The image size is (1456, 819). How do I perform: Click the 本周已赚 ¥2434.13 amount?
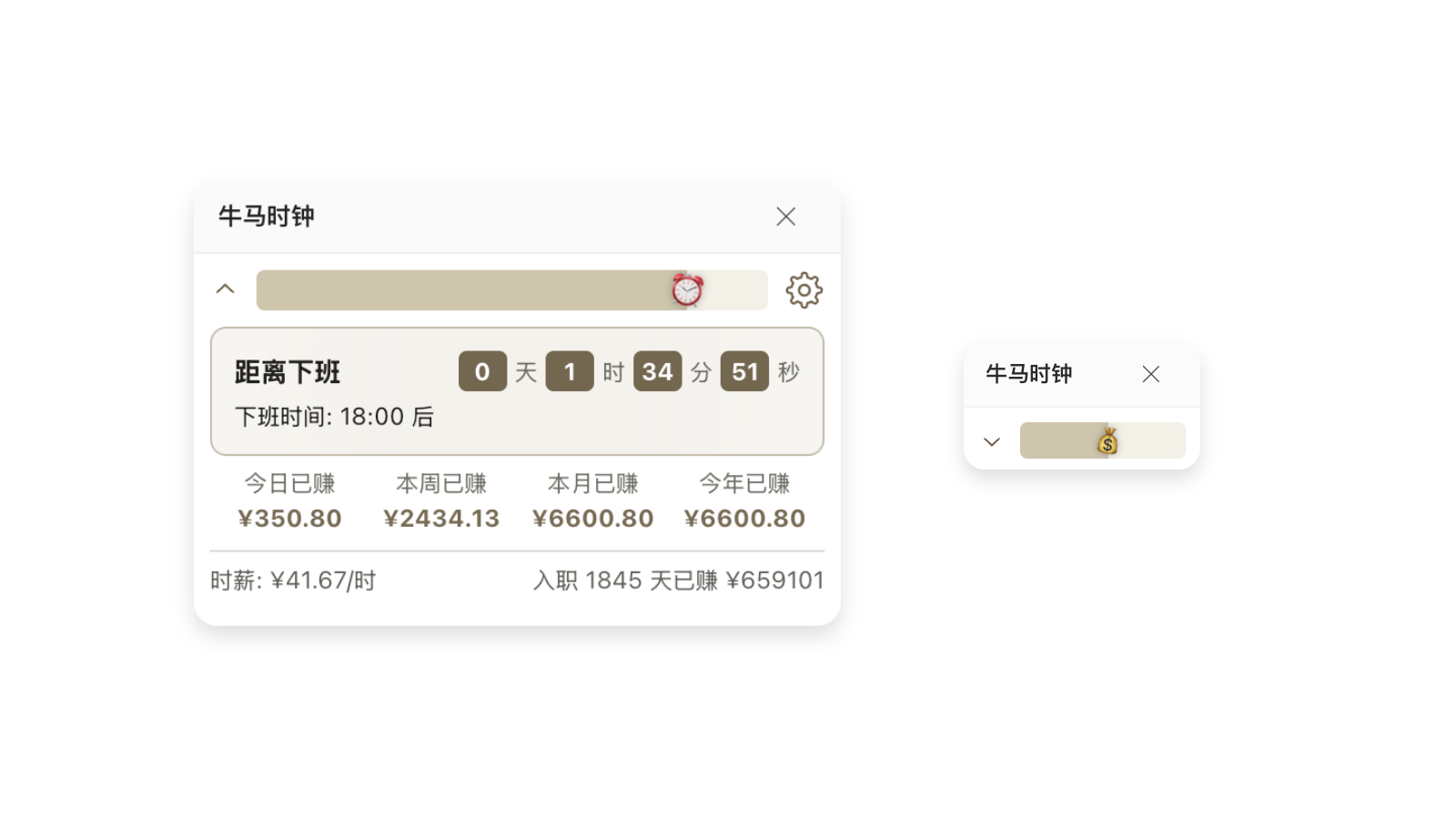tap(441, 519)
